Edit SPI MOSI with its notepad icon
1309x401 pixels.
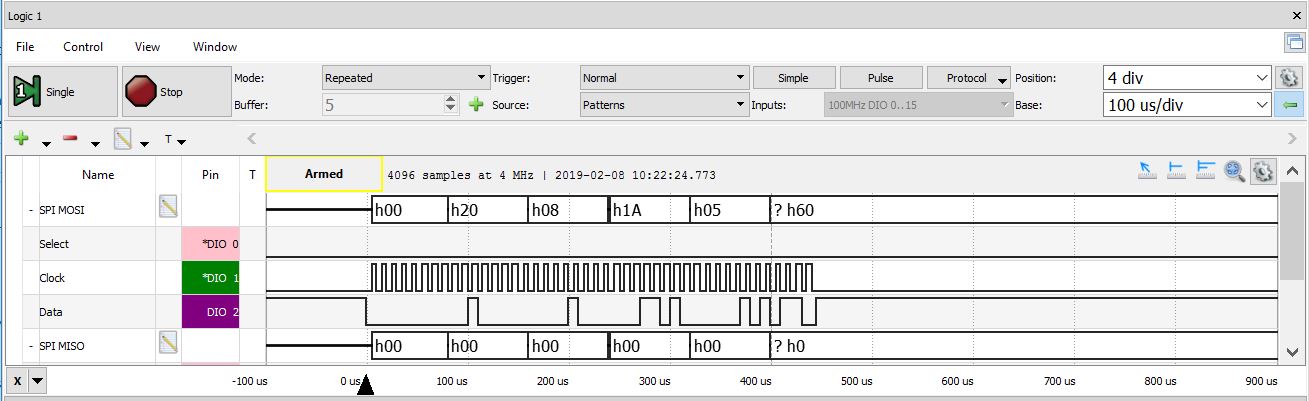[168, 207]
